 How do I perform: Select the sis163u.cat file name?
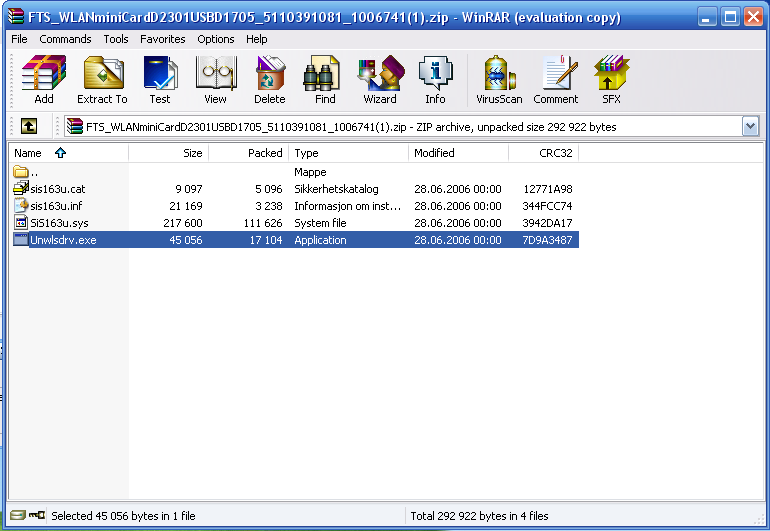point(58,189)
